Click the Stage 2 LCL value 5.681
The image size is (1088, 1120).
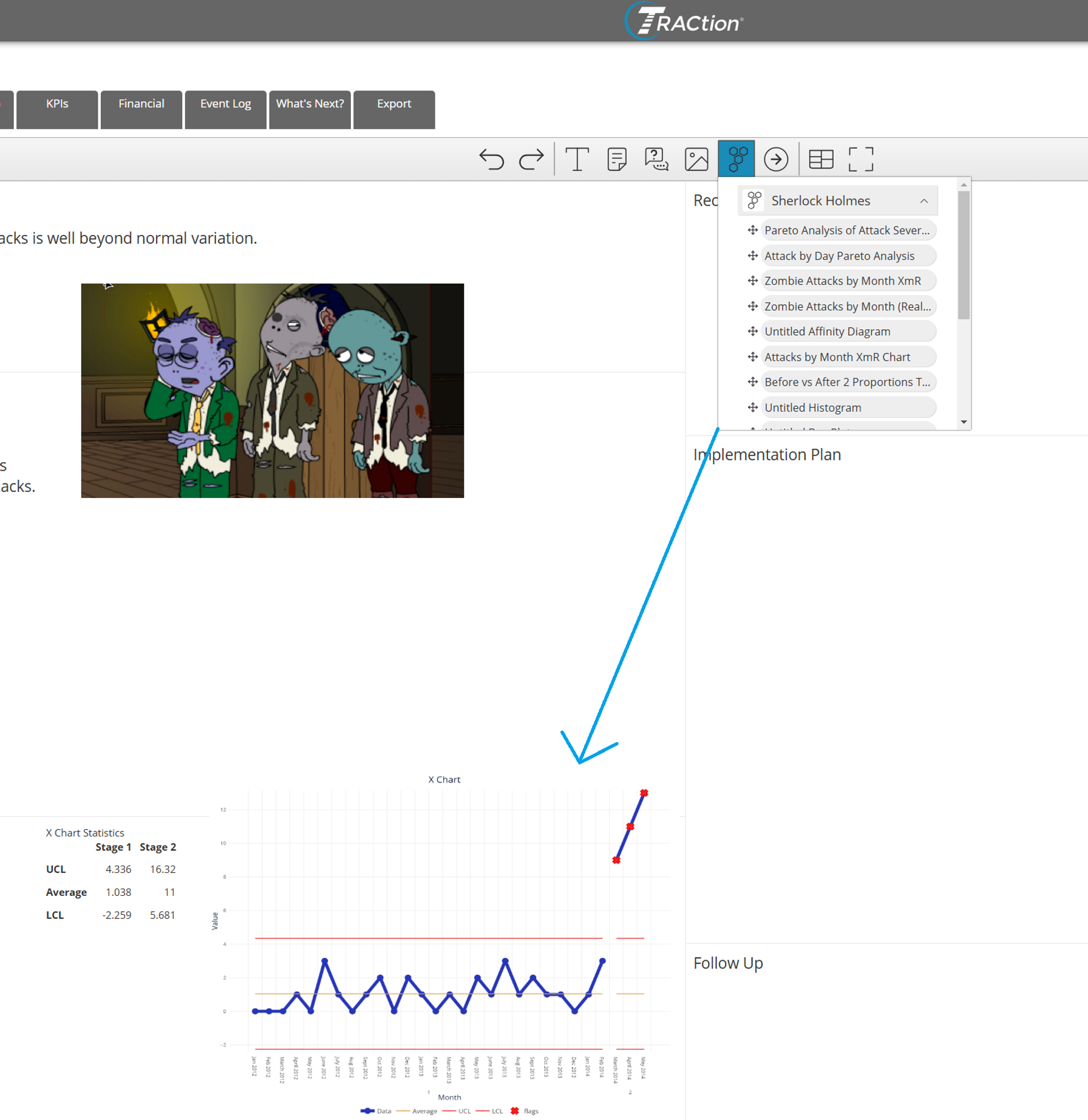[x=163, y=915]
